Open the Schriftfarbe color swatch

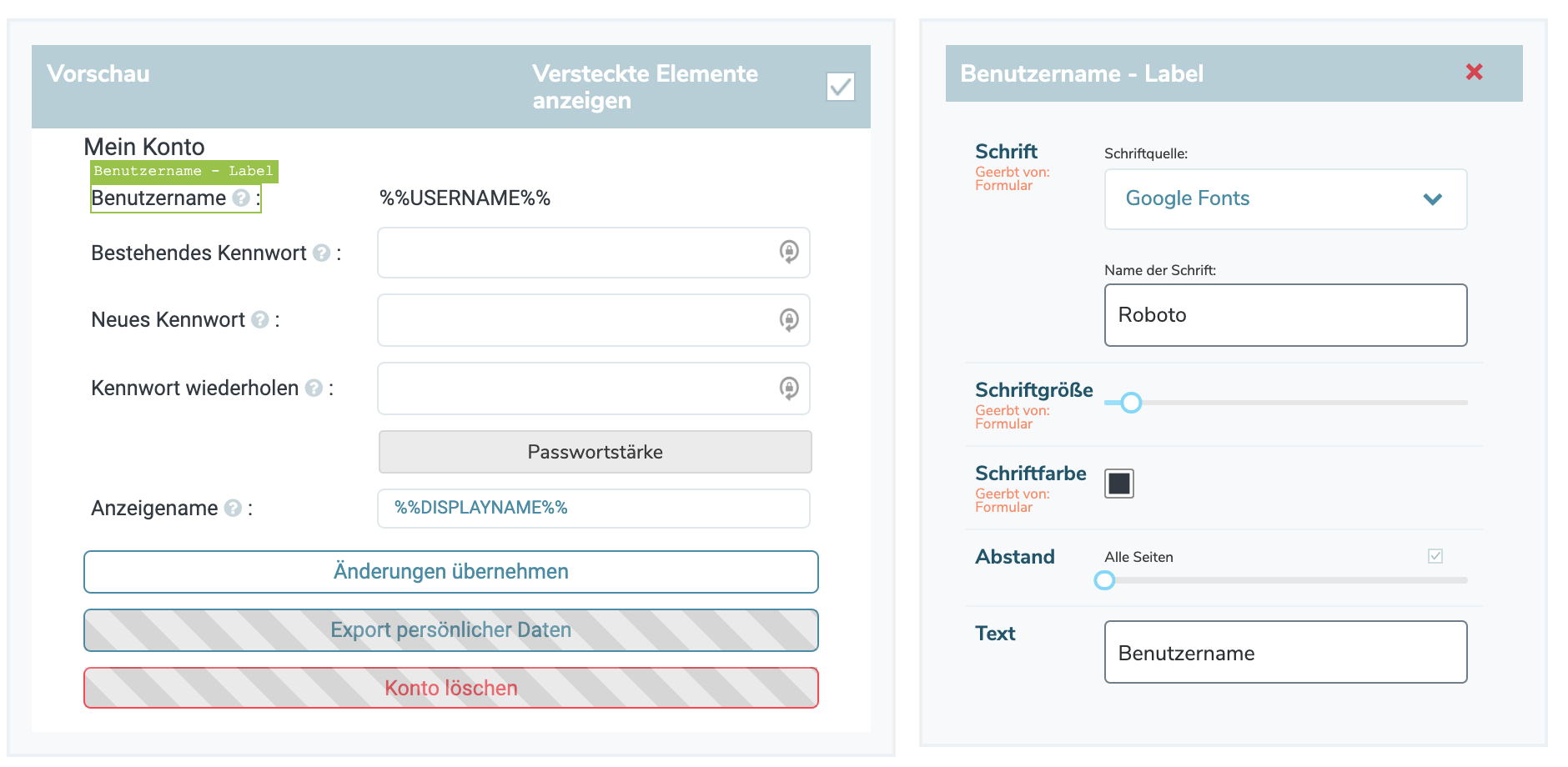click(1118, 484)
